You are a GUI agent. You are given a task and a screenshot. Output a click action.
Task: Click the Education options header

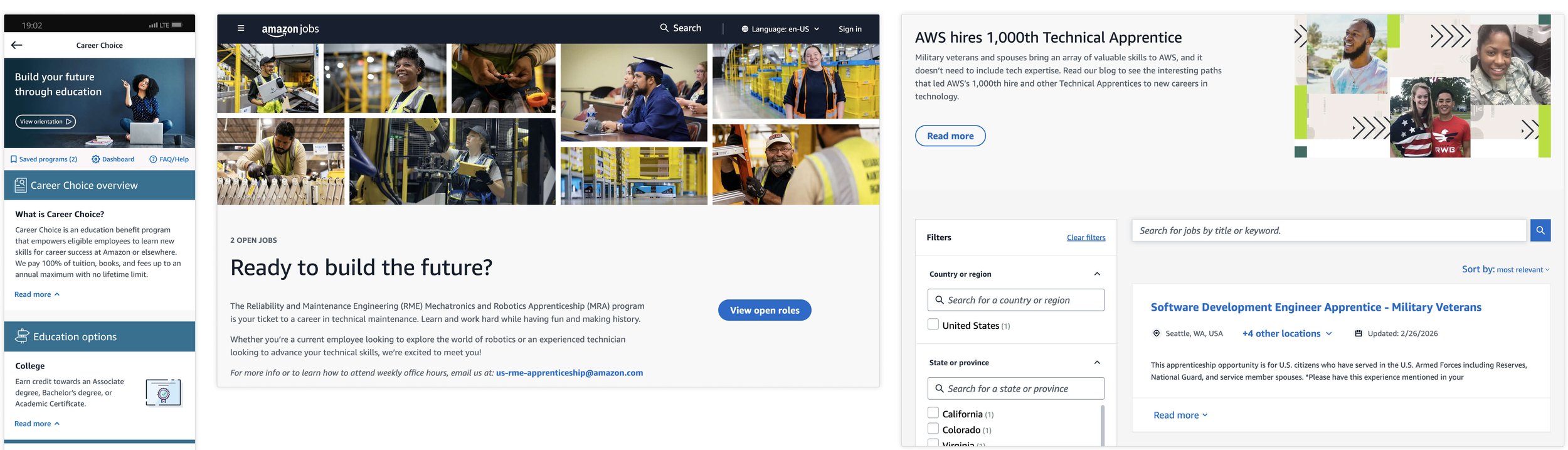tap(100, 336)
